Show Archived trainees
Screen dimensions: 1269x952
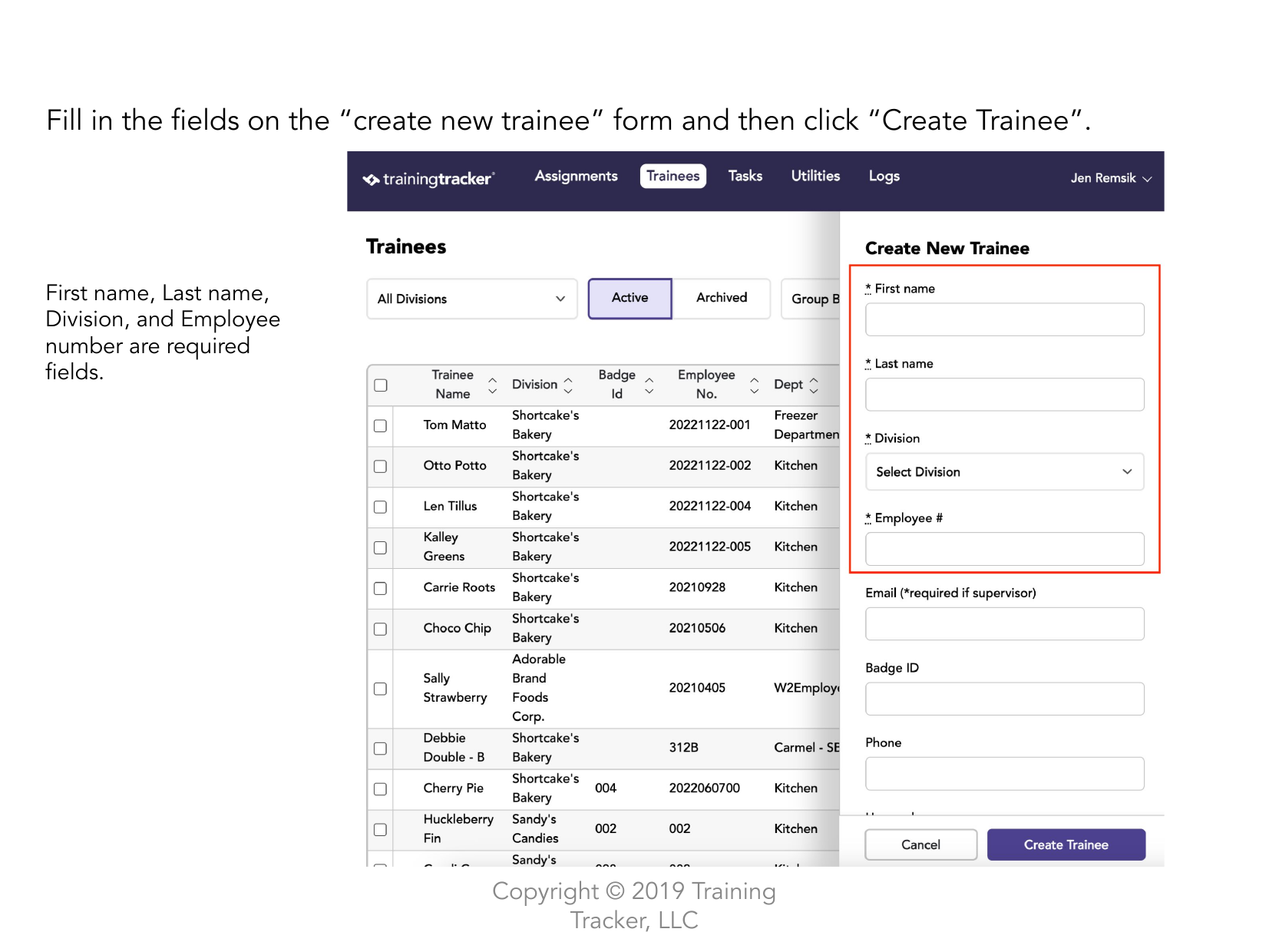[722, 298]
